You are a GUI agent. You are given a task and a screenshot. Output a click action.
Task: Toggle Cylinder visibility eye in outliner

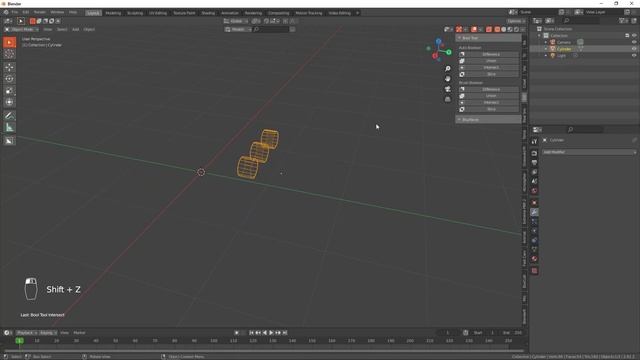[634, 49]
